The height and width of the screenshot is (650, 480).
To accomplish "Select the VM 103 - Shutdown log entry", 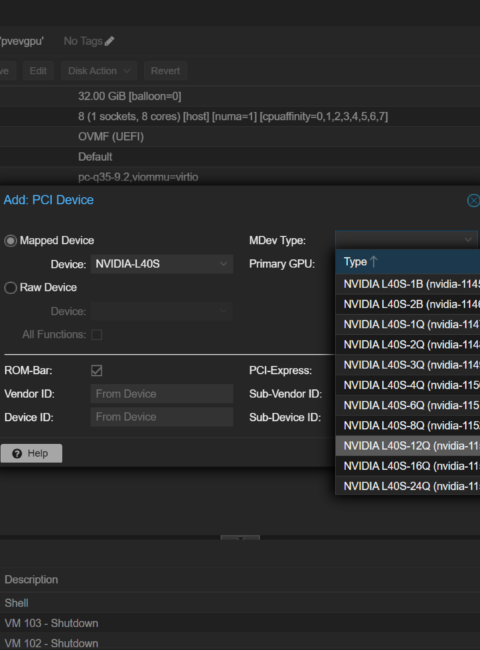I will tap(240, 623).
